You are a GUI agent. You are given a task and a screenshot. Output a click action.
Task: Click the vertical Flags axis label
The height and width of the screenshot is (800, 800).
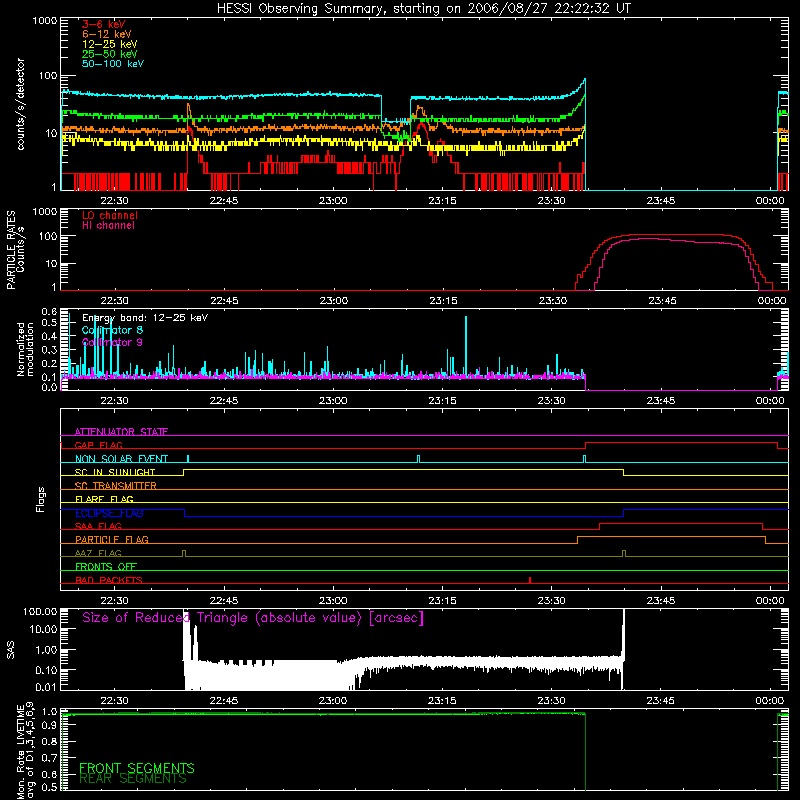(41, 499)
